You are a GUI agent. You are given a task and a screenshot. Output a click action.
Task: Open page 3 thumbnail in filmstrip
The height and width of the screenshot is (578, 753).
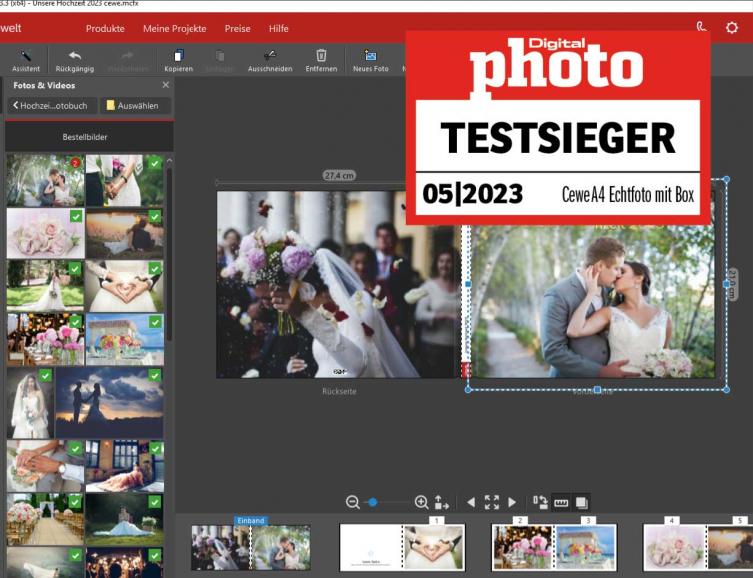pos(585,547)
